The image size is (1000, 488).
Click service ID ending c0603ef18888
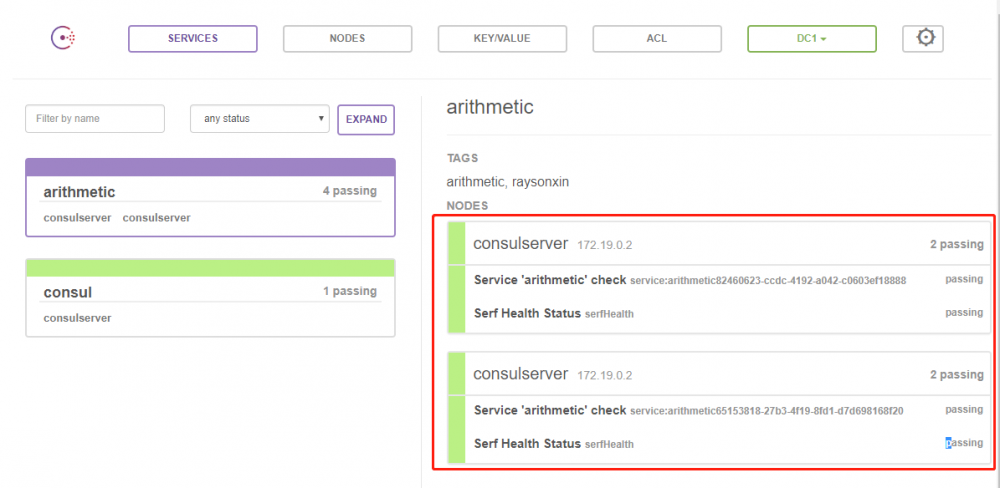[768, 281]
